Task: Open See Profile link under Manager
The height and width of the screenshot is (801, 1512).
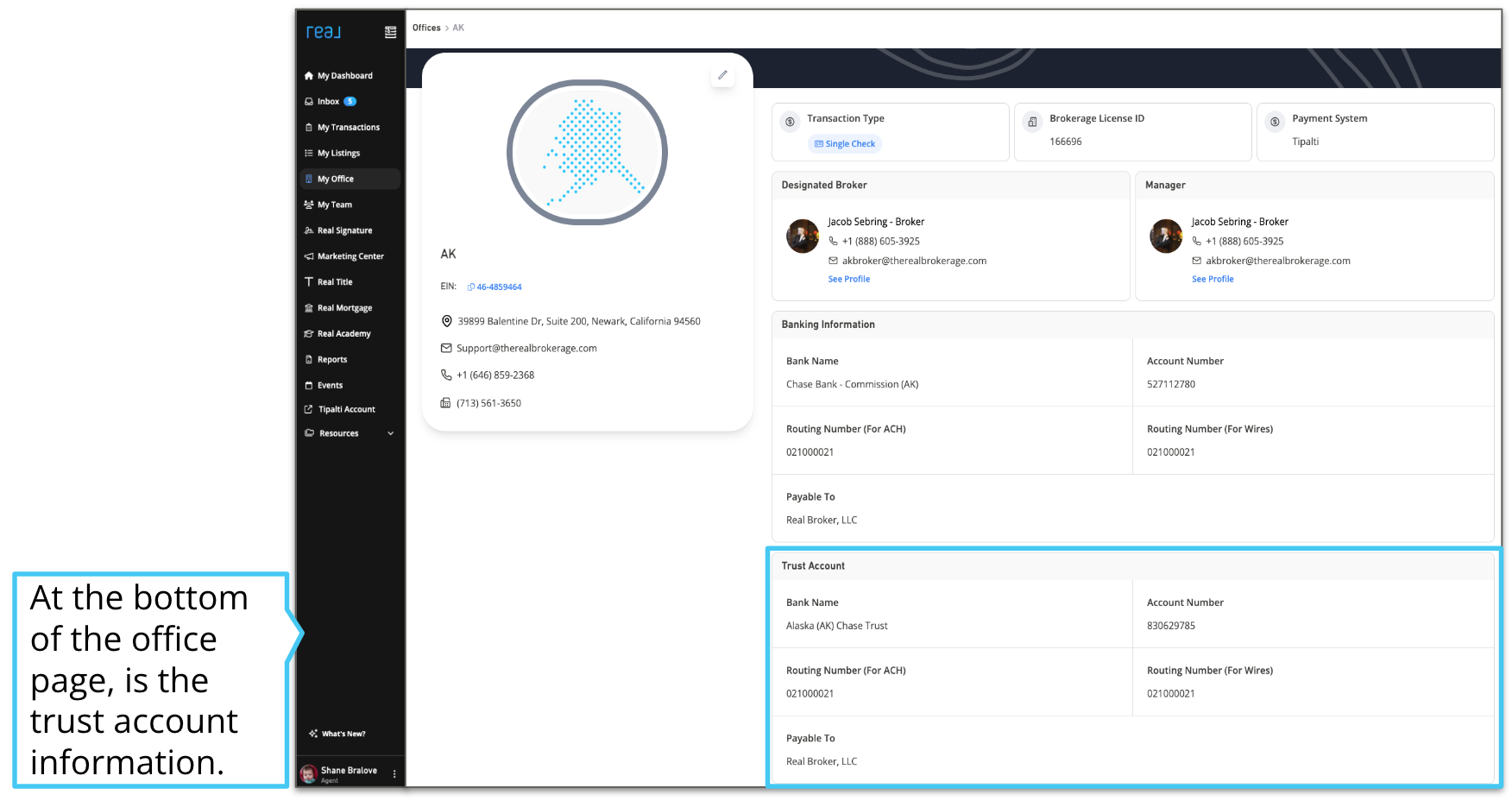Action: pos(1212,279)
